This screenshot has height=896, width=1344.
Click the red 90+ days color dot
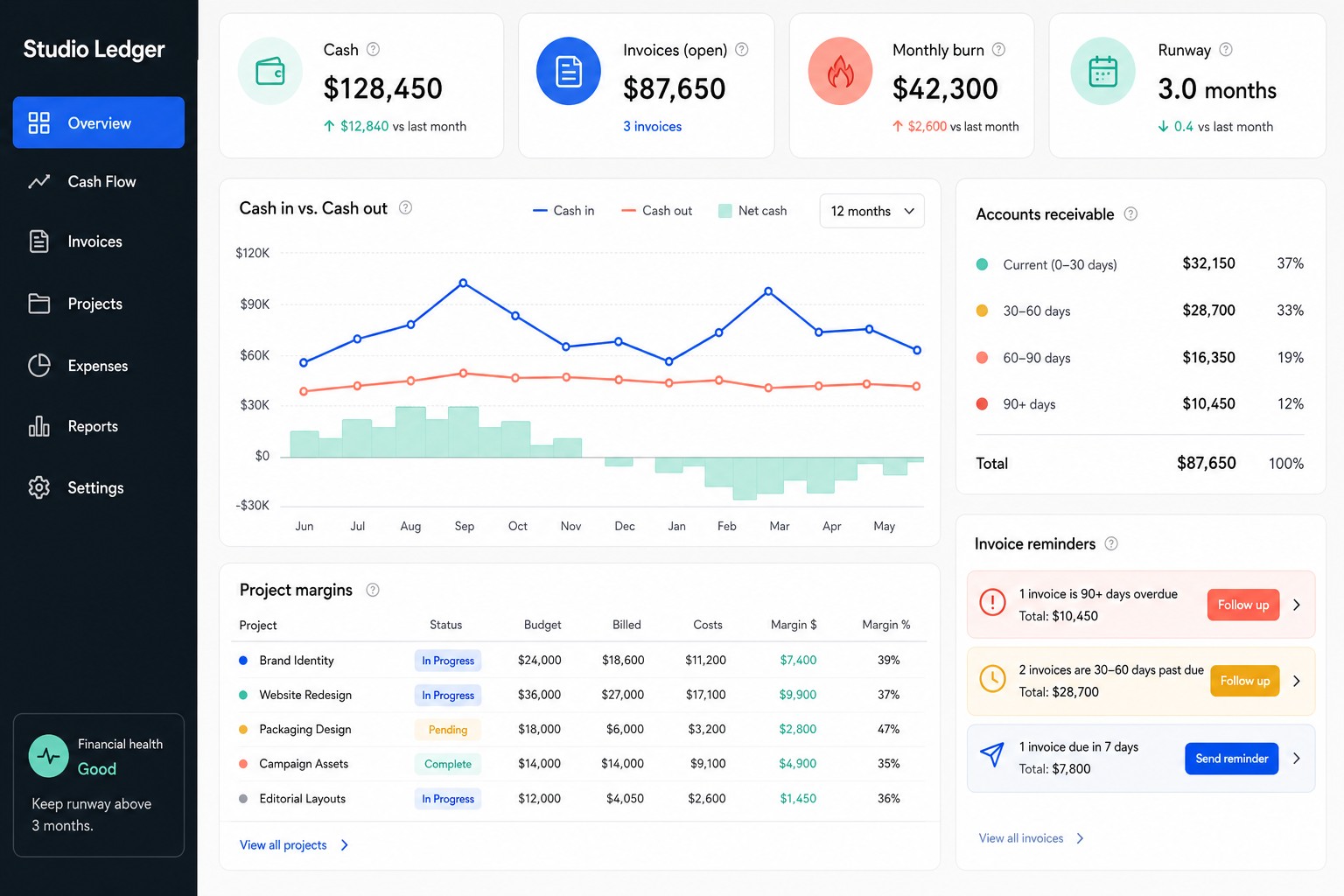[x=982, y=404]
